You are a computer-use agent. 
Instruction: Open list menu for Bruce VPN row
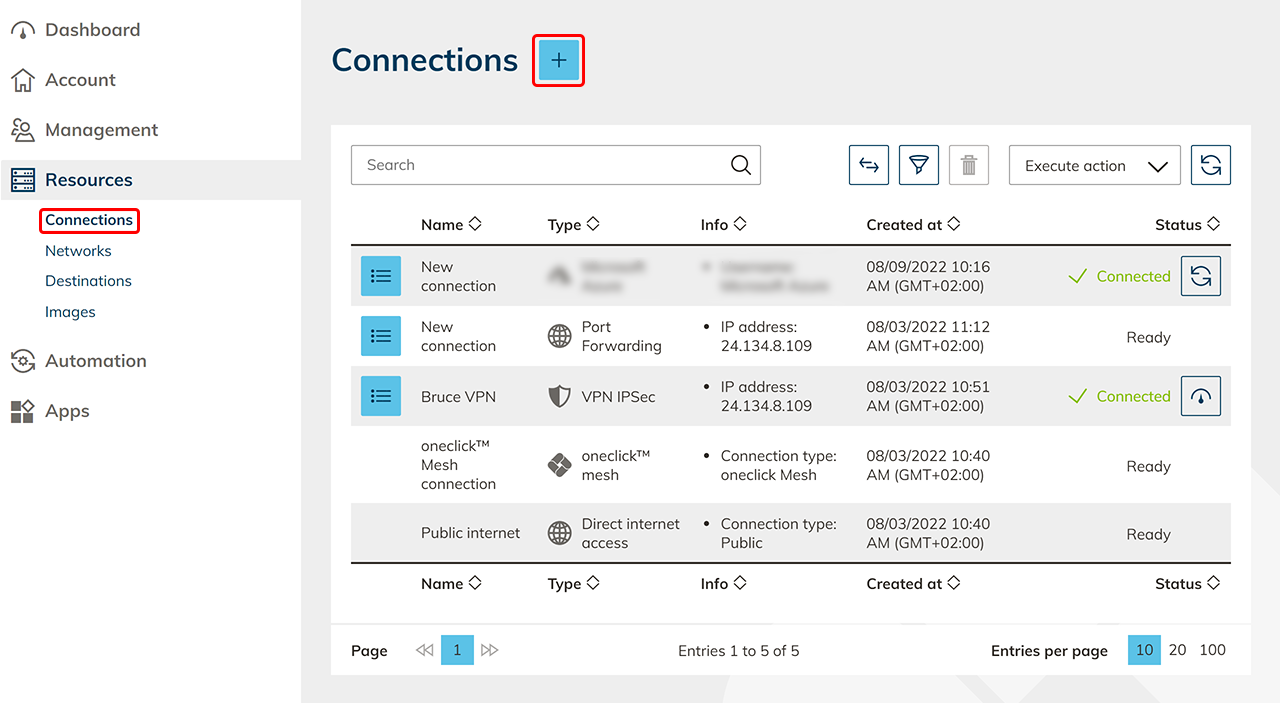pyautogui.click(x=380, y=396)
